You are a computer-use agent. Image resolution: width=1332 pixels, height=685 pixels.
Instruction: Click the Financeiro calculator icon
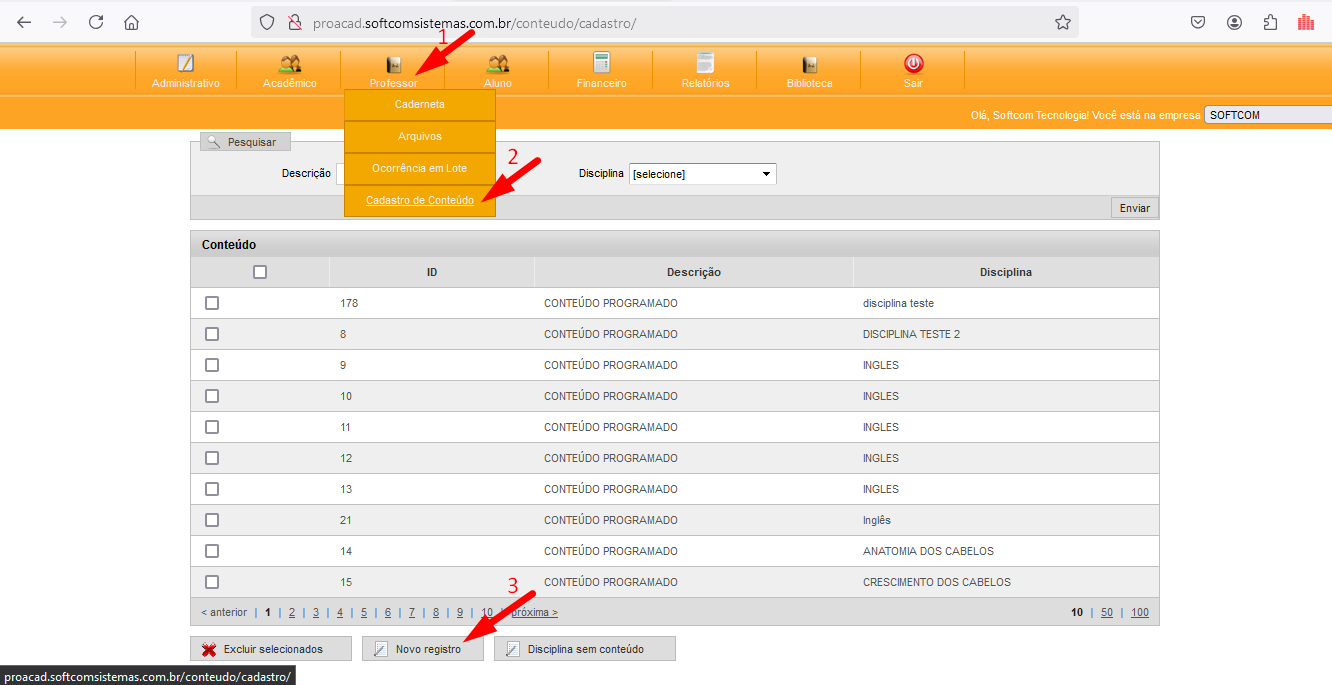point(601,64)
